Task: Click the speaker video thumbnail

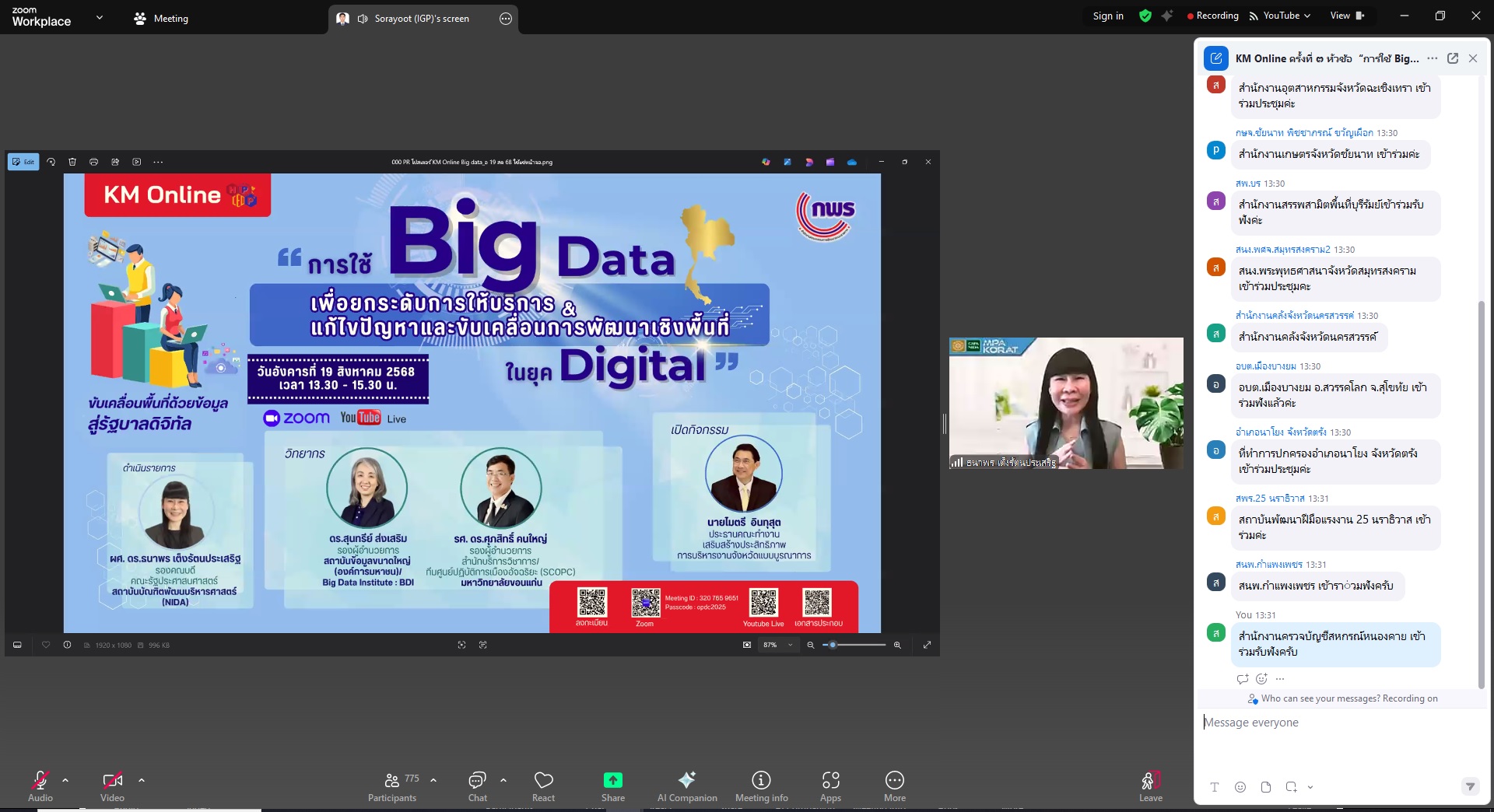Action: pyautogui.click(x=1066, y=403)
